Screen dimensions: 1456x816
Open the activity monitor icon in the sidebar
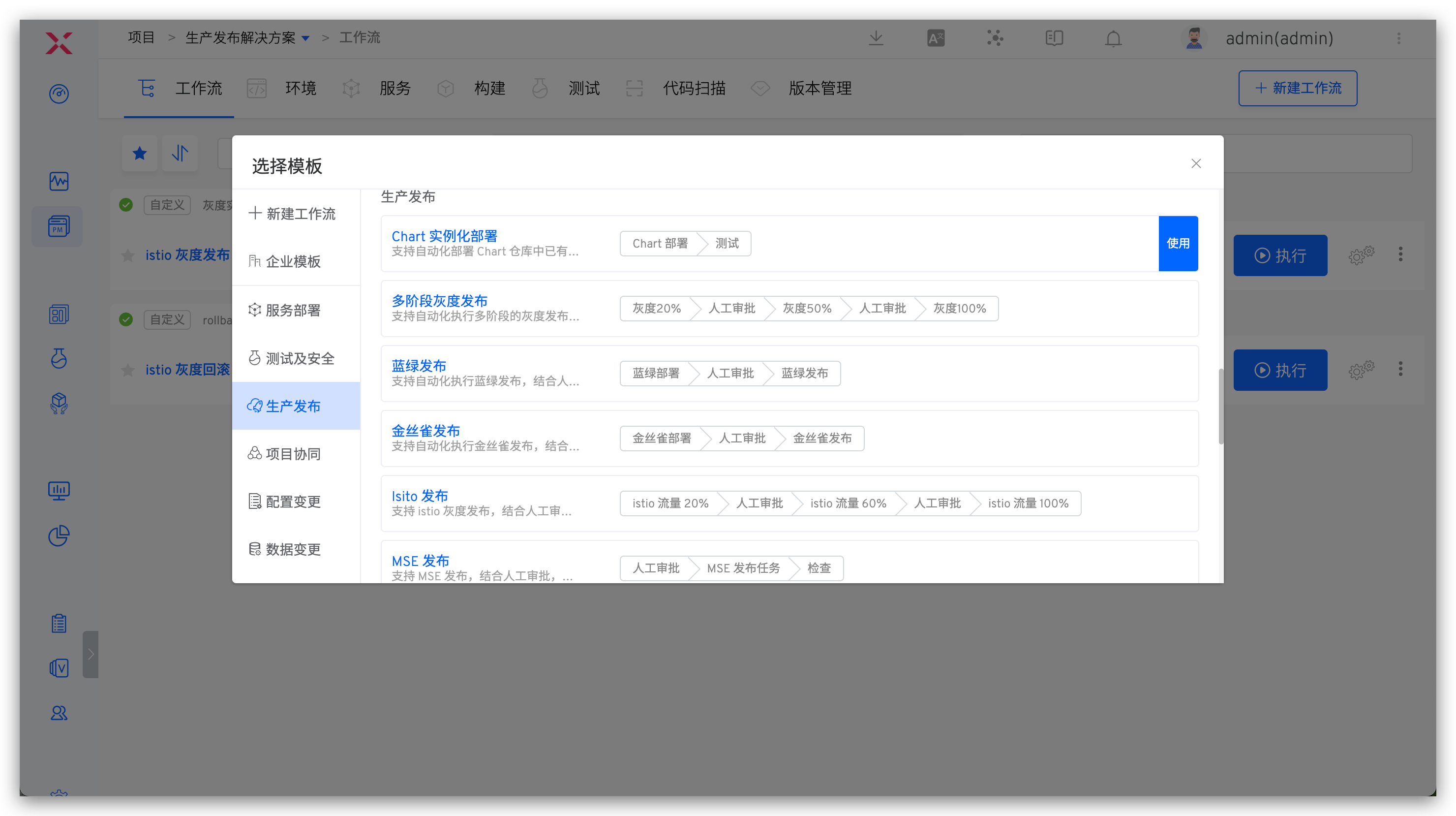[59, 181]
